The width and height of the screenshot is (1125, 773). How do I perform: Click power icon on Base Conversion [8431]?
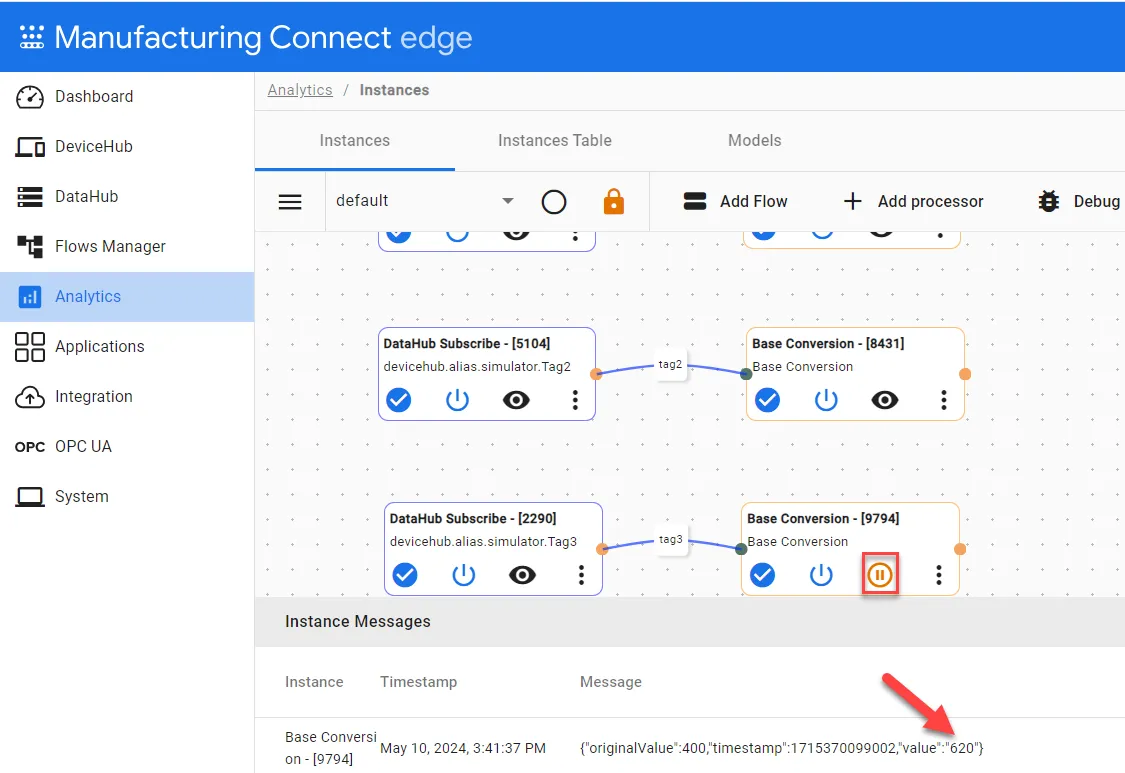pos(826,400)
